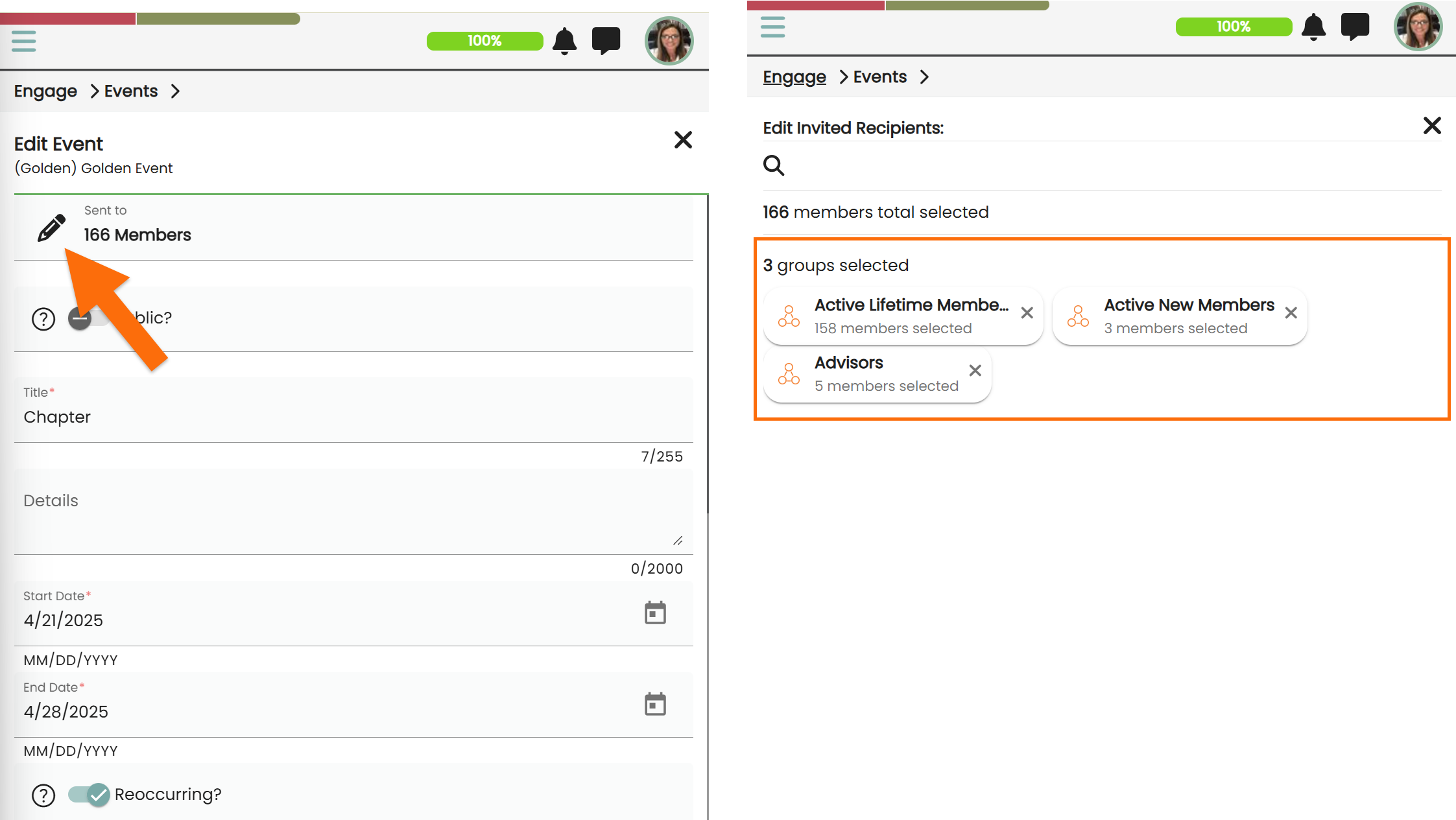Close the Edit Event panel
The height and width of the screenshot is (820, 1456).
click(x=682, y=140)
